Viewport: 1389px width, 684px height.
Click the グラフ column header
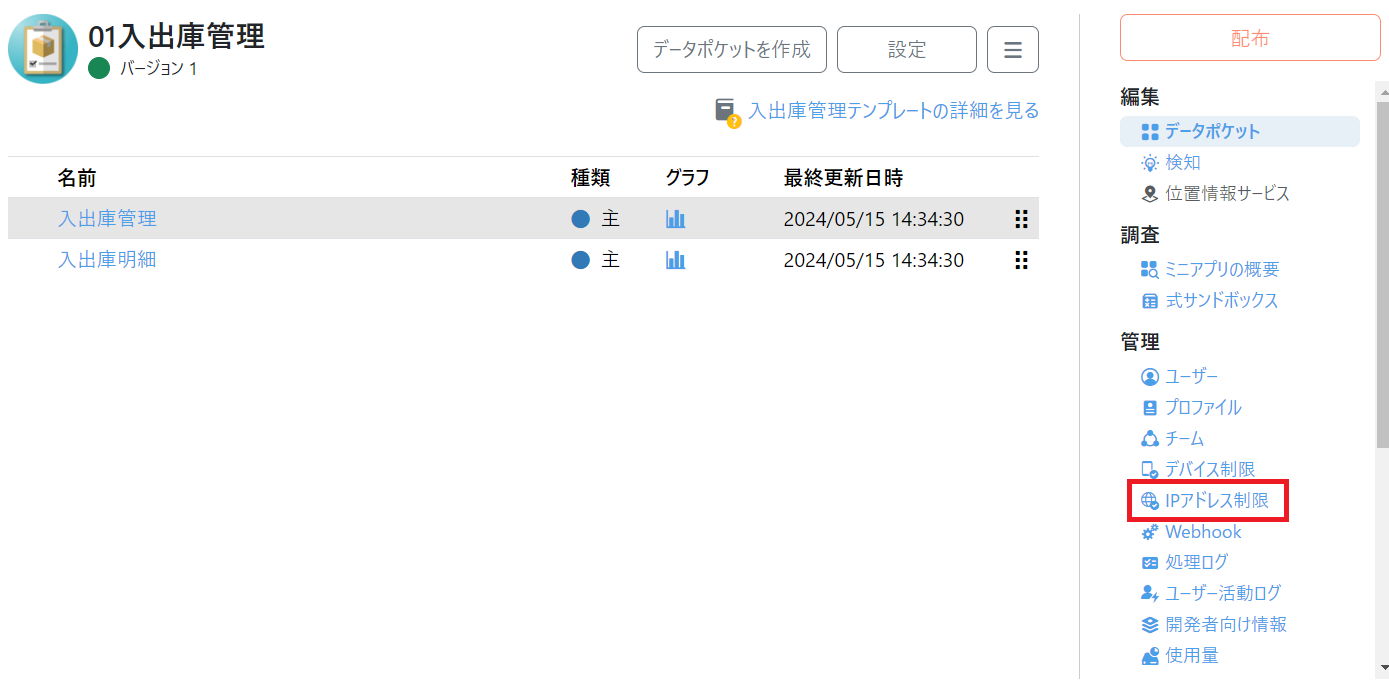(x=687, y=178)
